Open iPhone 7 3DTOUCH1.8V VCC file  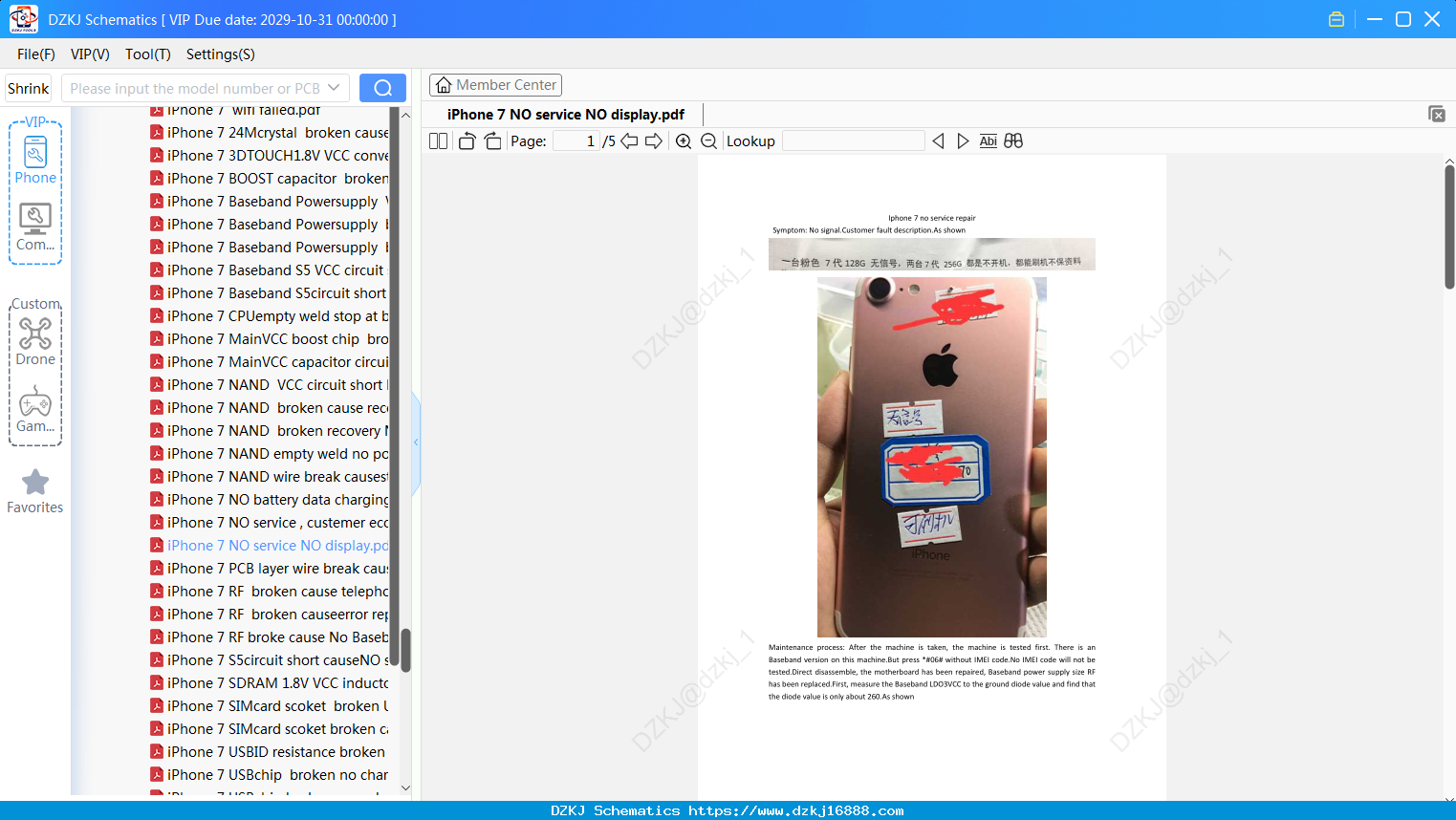270,156
